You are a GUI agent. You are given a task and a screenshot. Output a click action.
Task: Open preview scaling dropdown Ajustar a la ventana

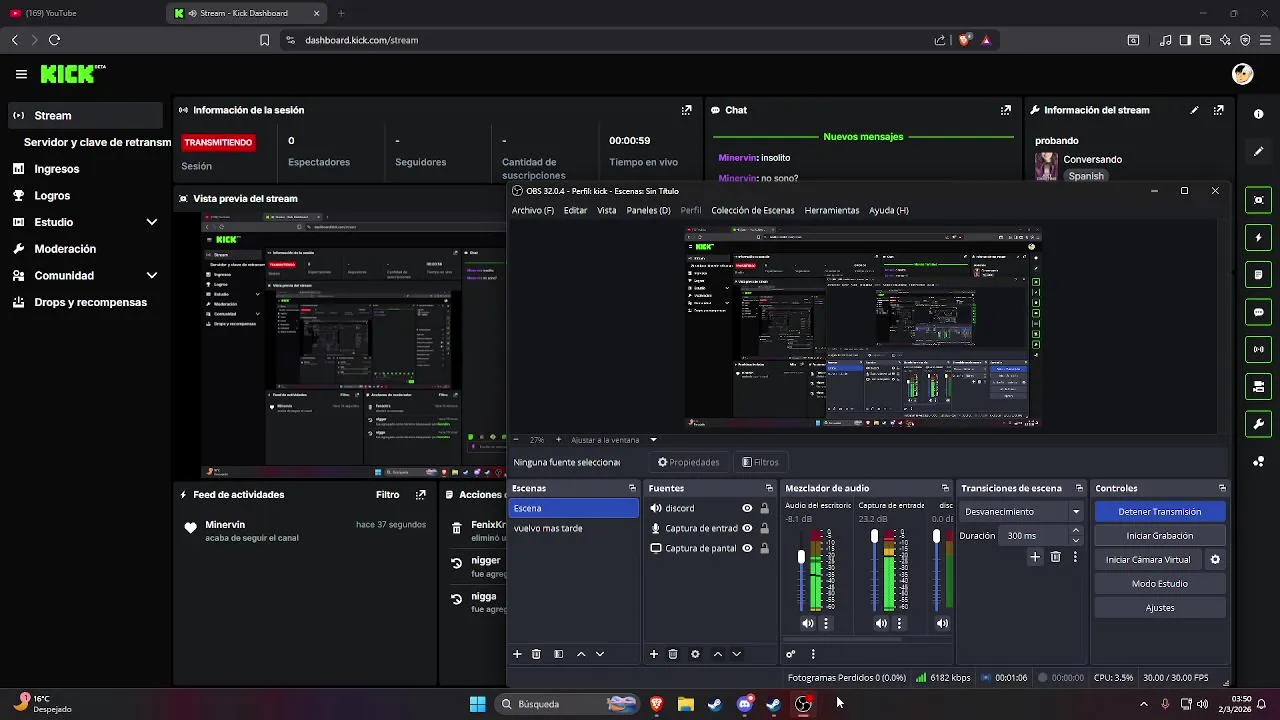[614, 440]
